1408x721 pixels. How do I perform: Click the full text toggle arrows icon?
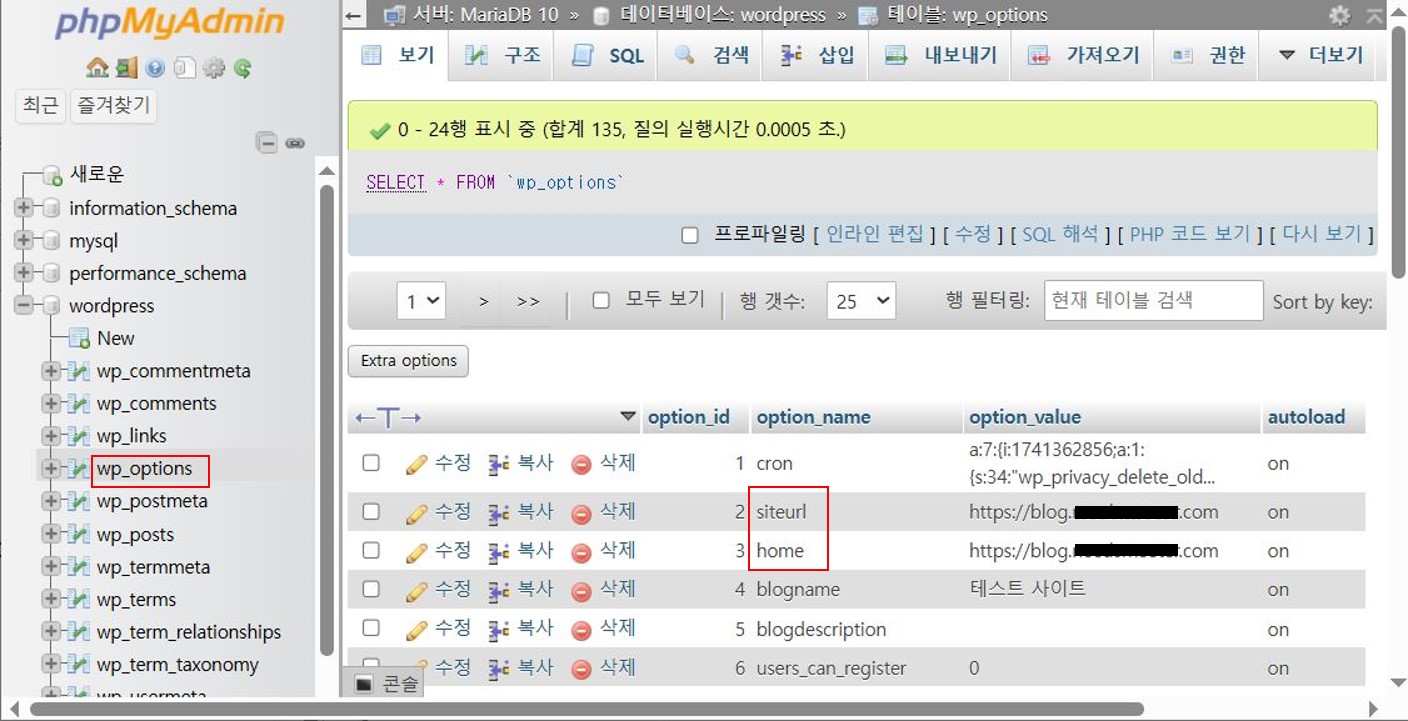pyautogui.click(x=389, y=417)
